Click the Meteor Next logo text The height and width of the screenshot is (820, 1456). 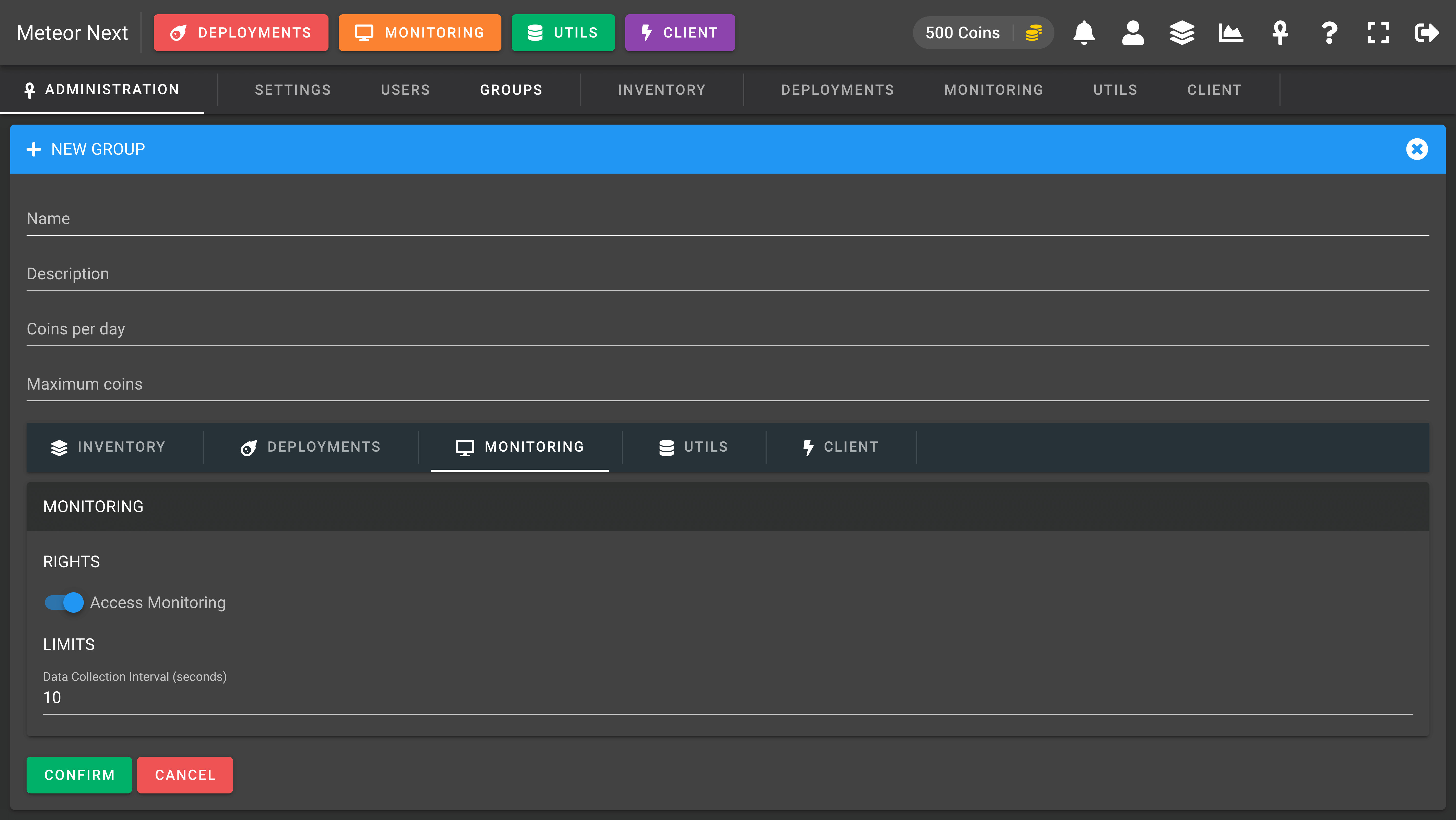72,33
